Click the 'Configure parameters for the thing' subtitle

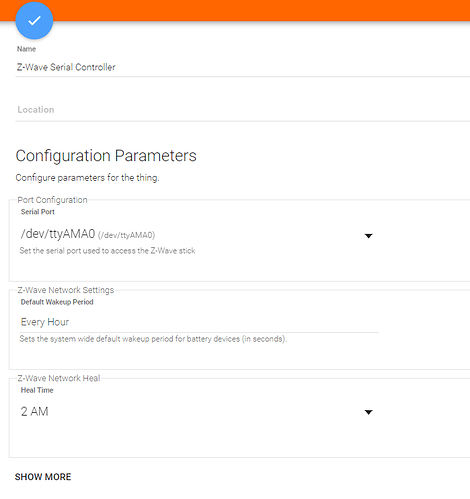(88, 178)
